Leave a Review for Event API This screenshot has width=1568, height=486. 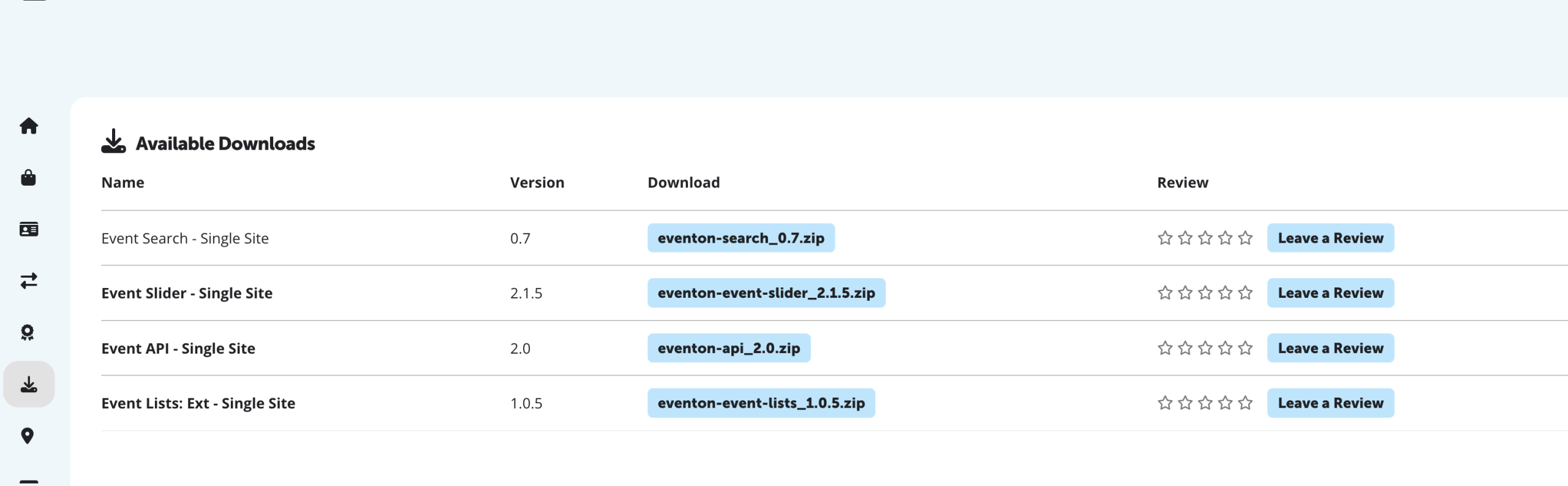point(1330,348)
